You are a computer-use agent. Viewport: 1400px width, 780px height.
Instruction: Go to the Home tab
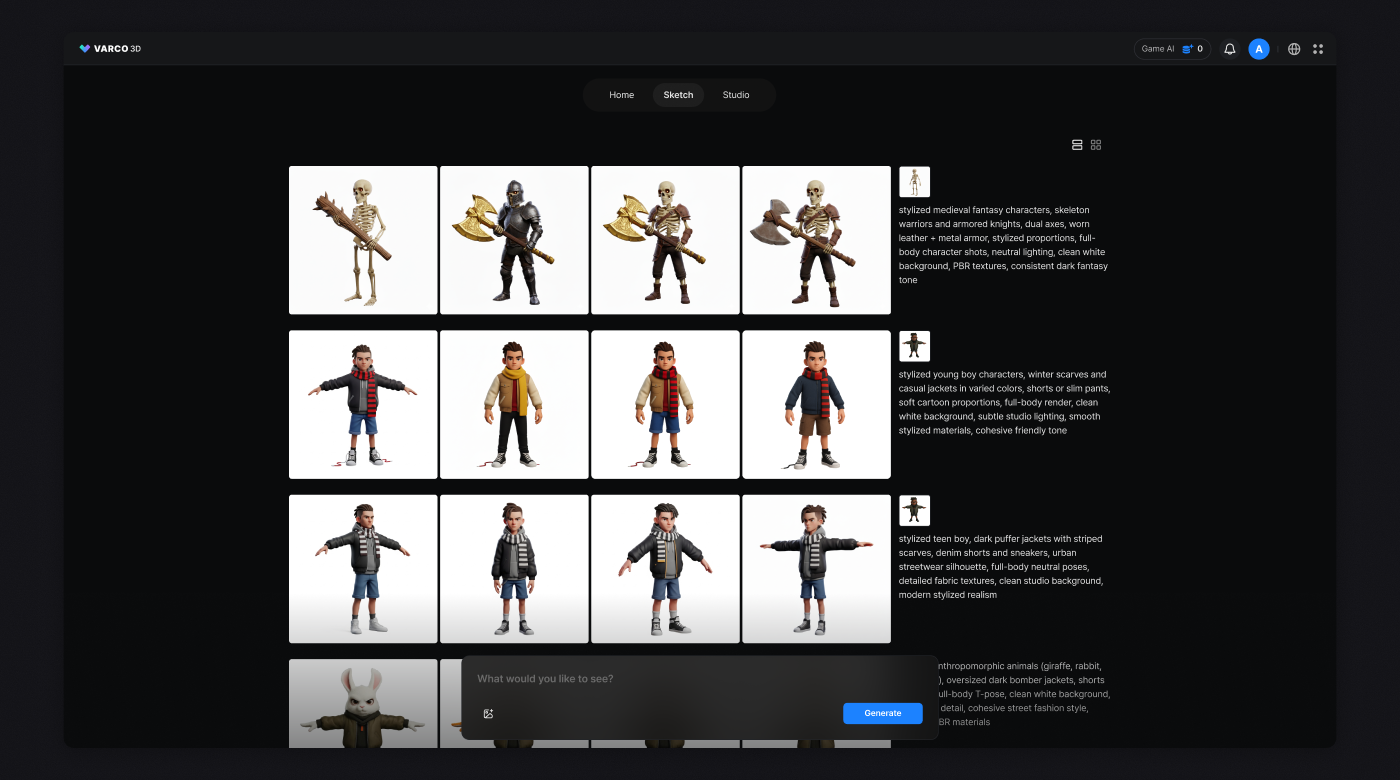pyautogui.click(x=622, y=95)
